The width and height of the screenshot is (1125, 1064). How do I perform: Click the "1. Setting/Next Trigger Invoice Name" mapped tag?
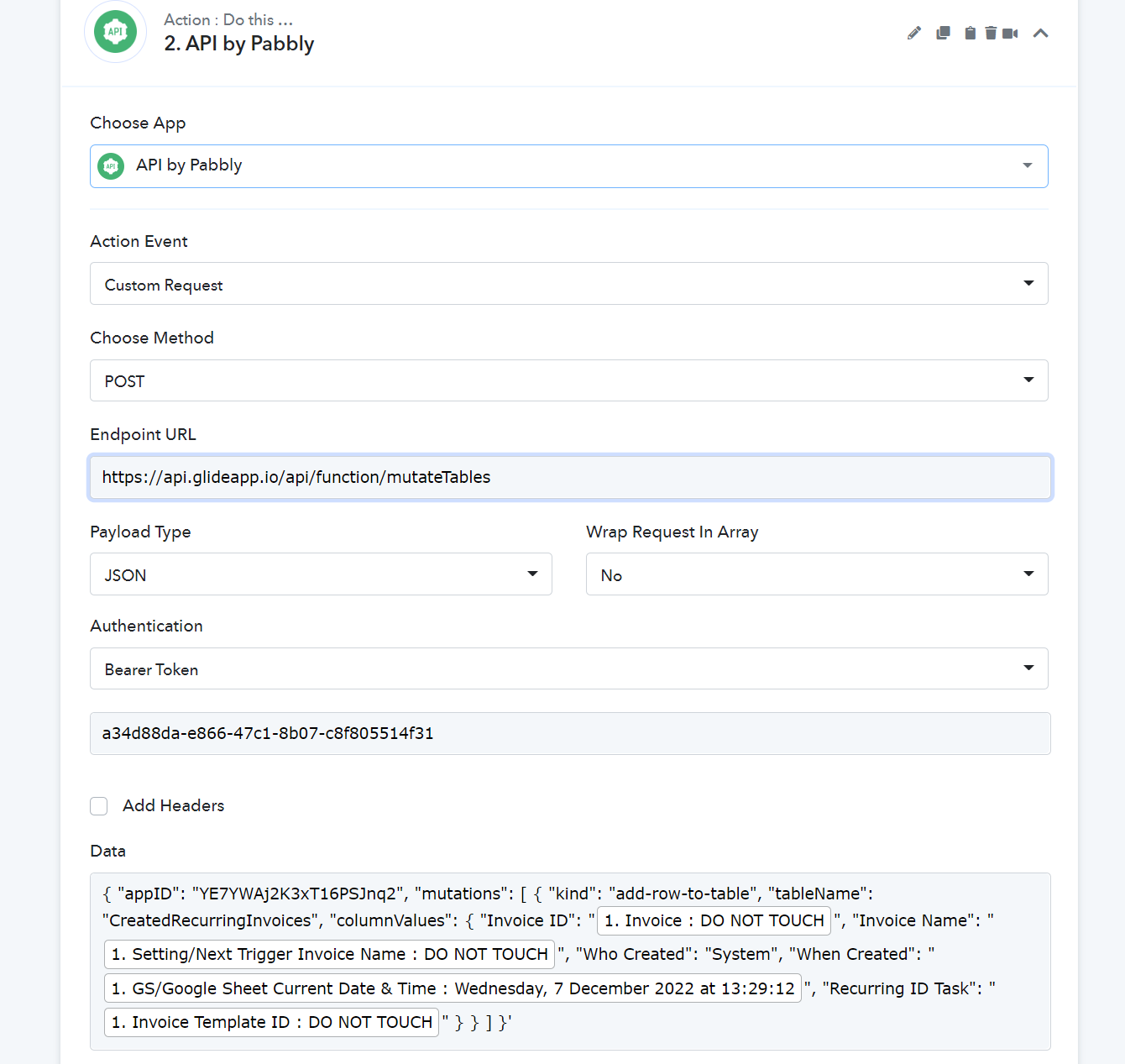[329, 954]
